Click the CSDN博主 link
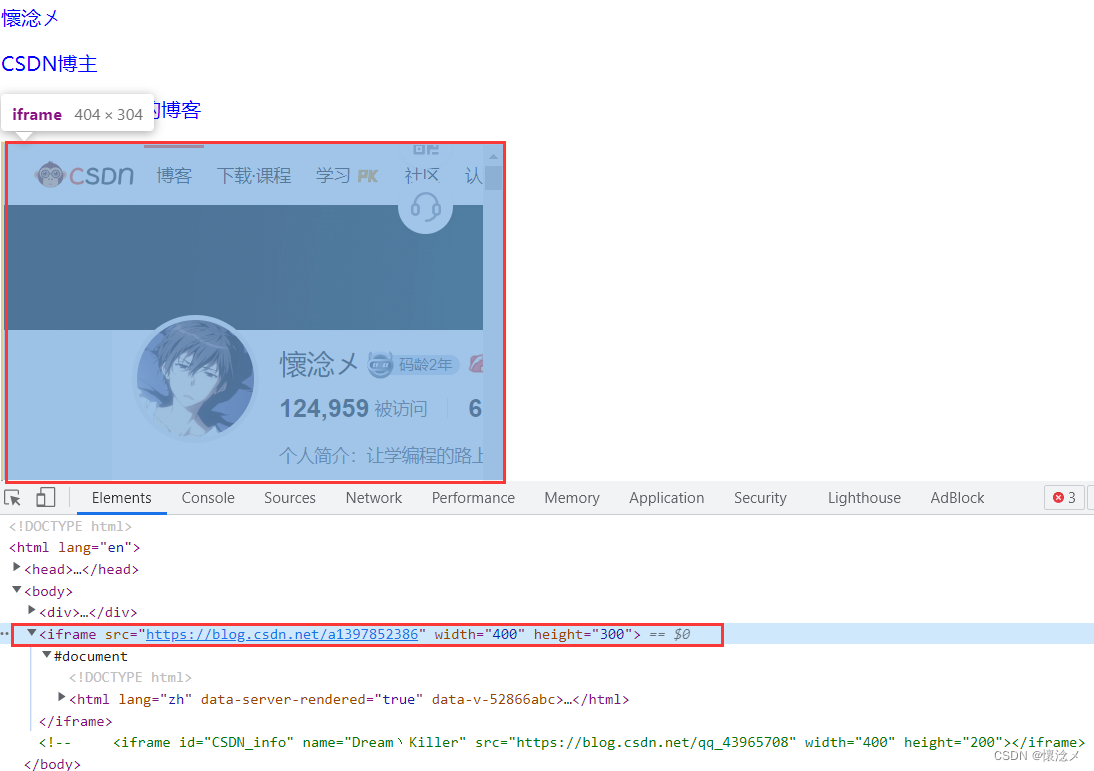Screen dimensions: 1094x771 coord(50,63)
